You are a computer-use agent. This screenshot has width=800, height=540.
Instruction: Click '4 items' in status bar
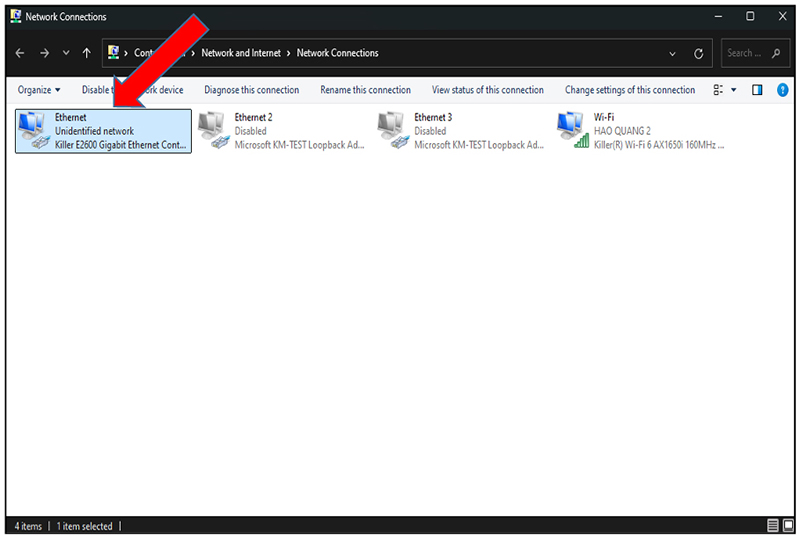click(28, 526)
